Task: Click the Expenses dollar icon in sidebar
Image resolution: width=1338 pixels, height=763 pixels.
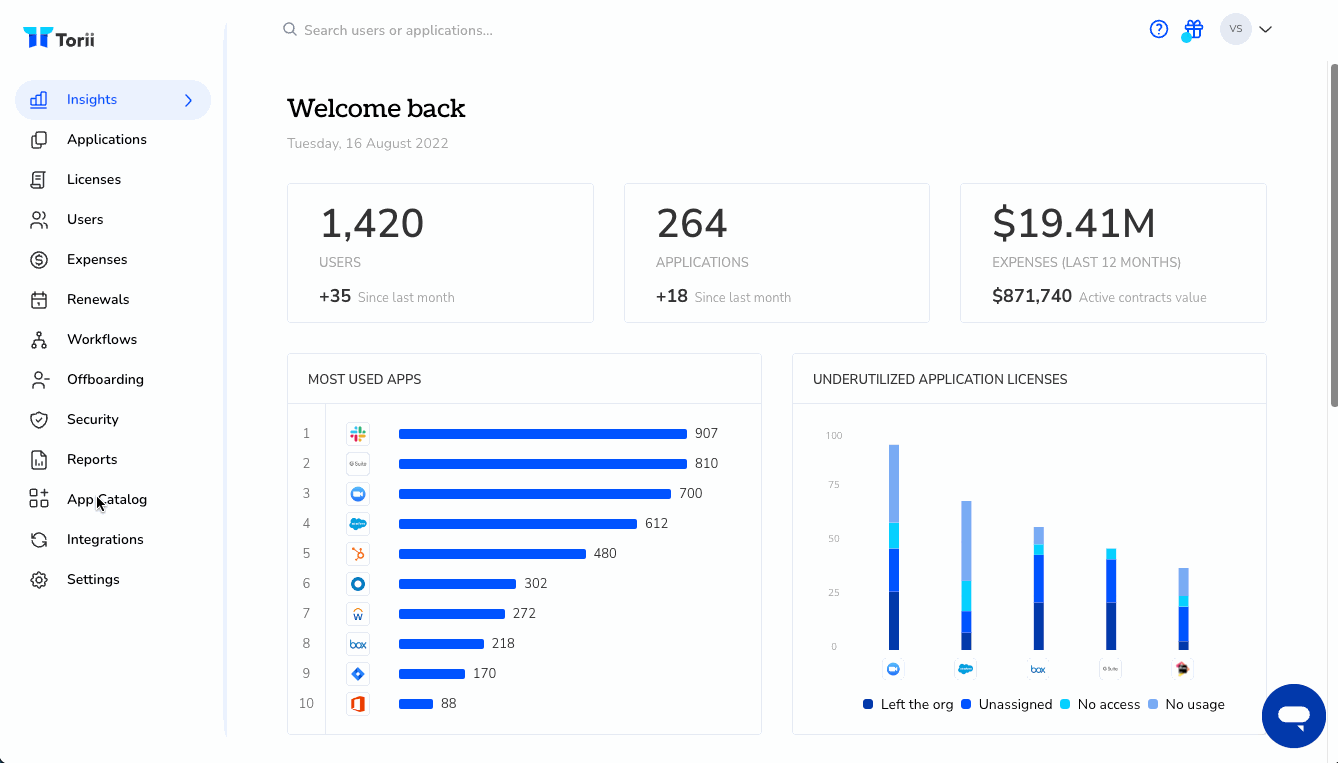Action: tap(39, 260)
